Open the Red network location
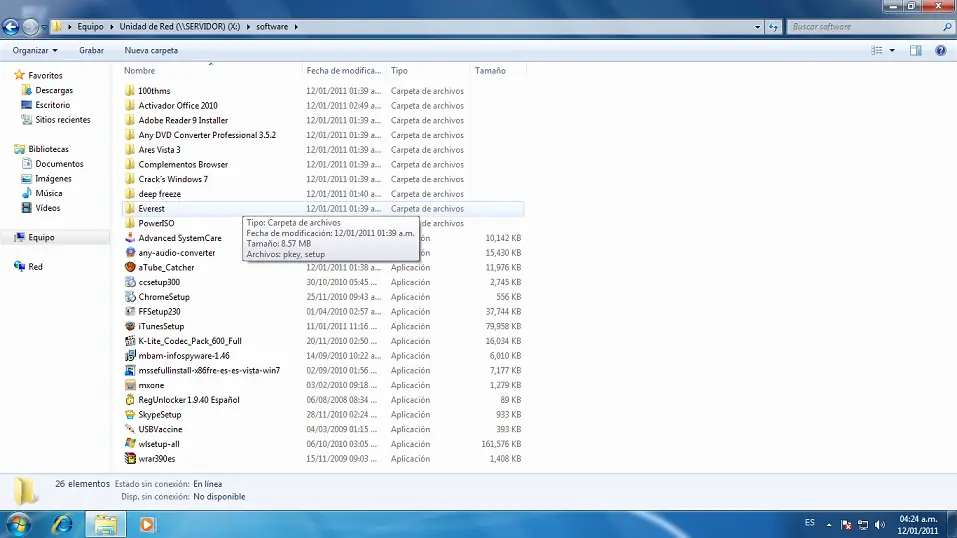The height and width of the screenshot is (538, 957). point(35,267)
